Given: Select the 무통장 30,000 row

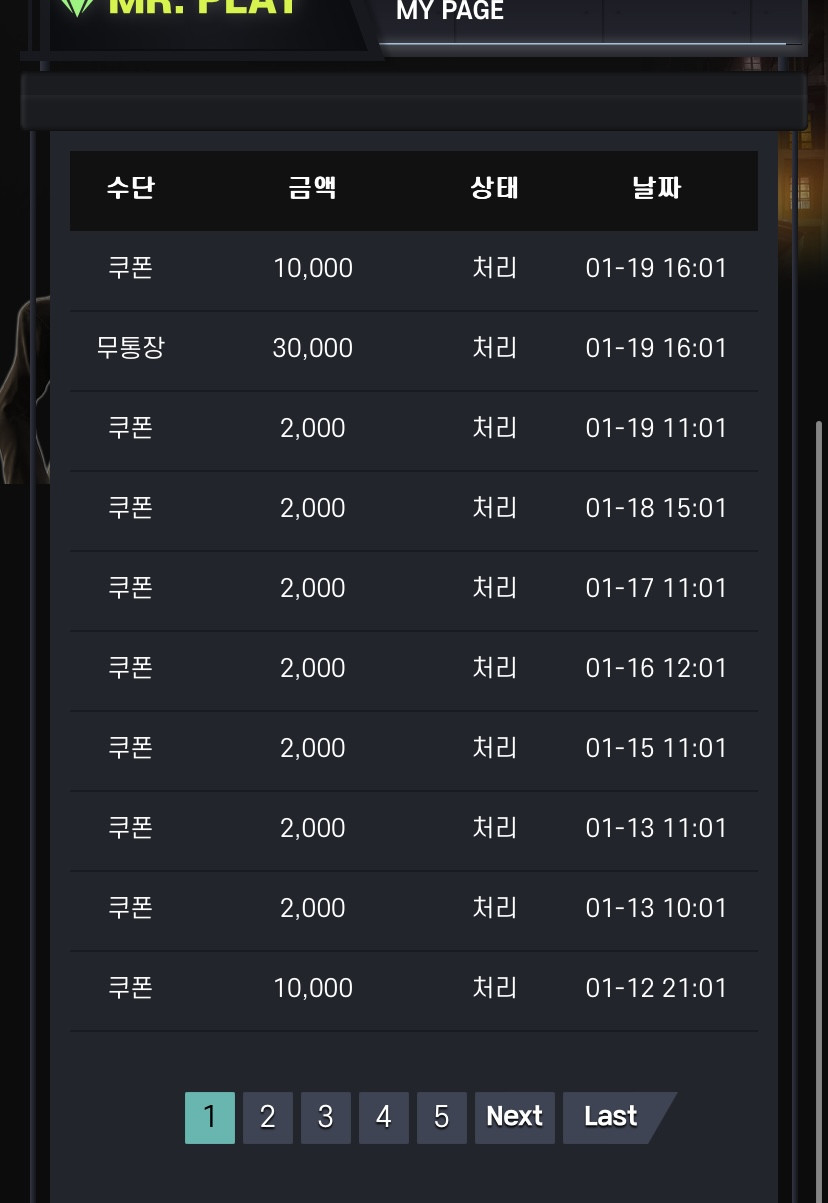Looking at the screenshot, I should tap(414, 351).
